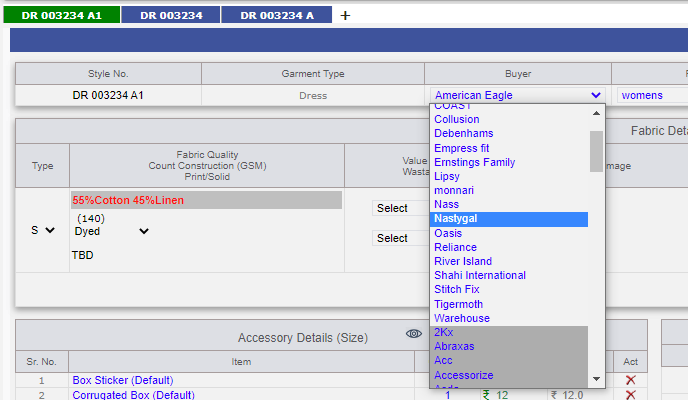Open the Buyer dropdown showing American Eagle
Screen dimensions: 688x400
[517, 95]
